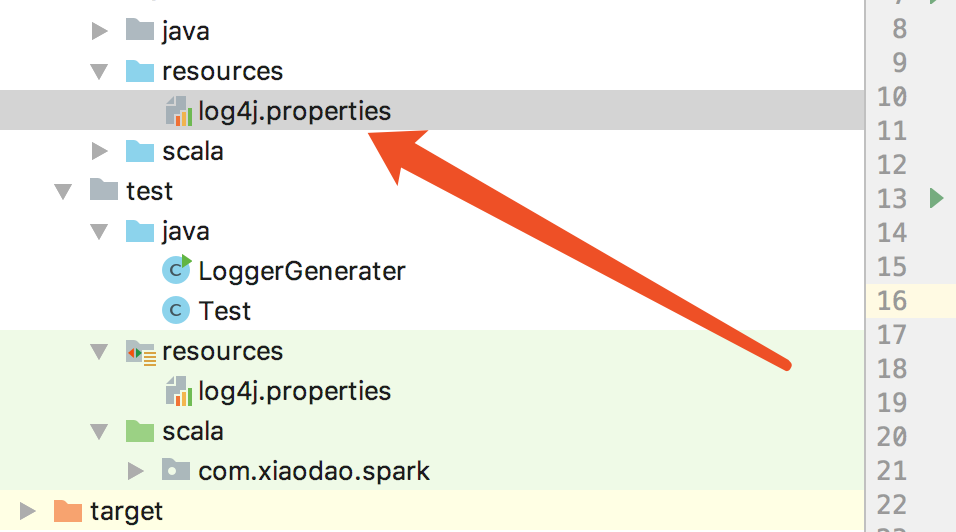Expand the main scala folder
This screenshot has height=532, width=956.
(99, 151)
